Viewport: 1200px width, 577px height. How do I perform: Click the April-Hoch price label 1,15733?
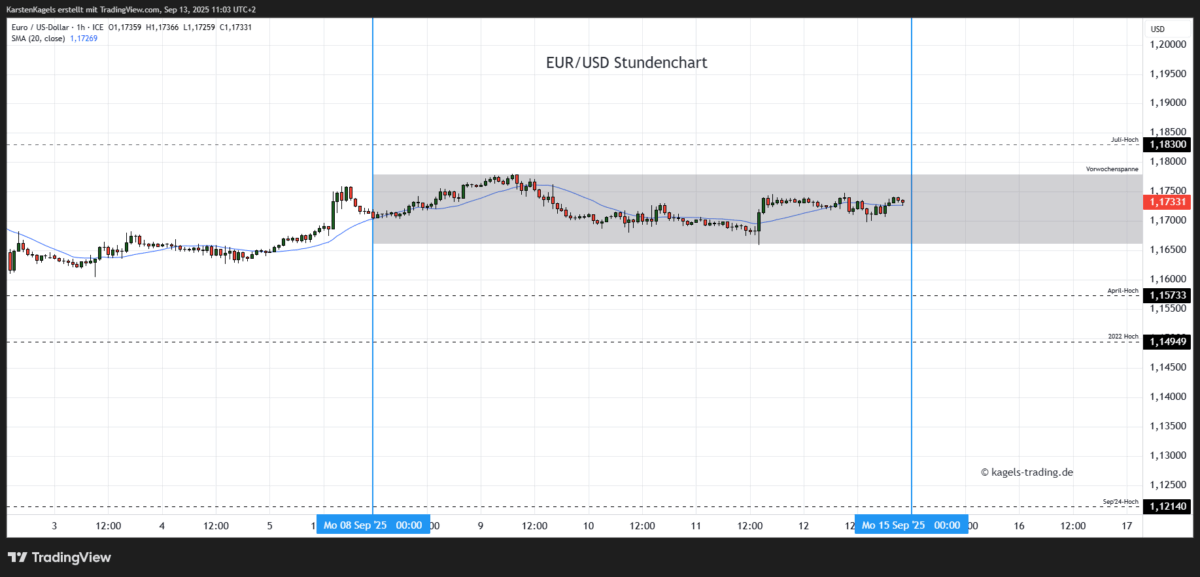tap(1168, 295)
